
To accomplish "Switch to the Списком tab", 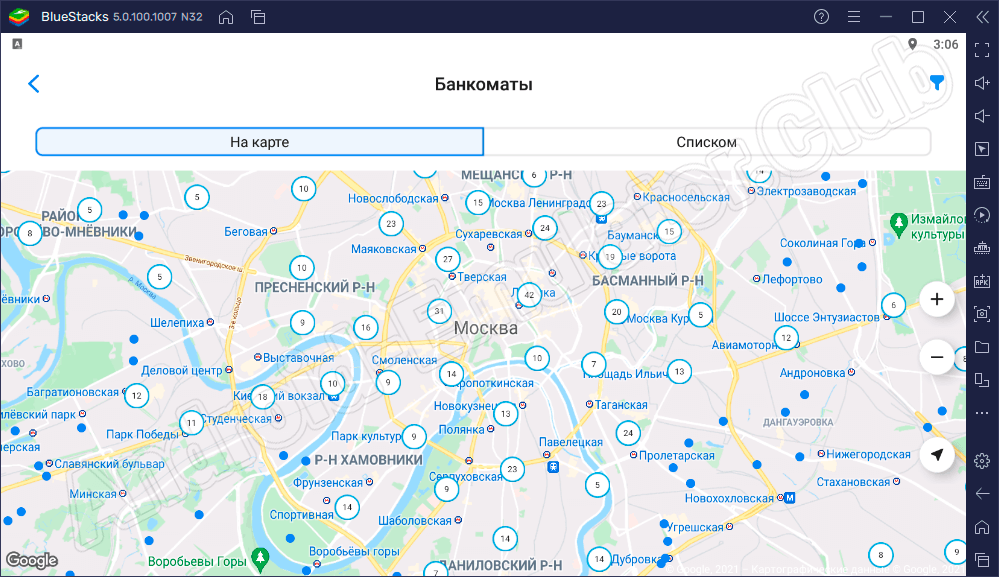I will click(x=707, y=142).
